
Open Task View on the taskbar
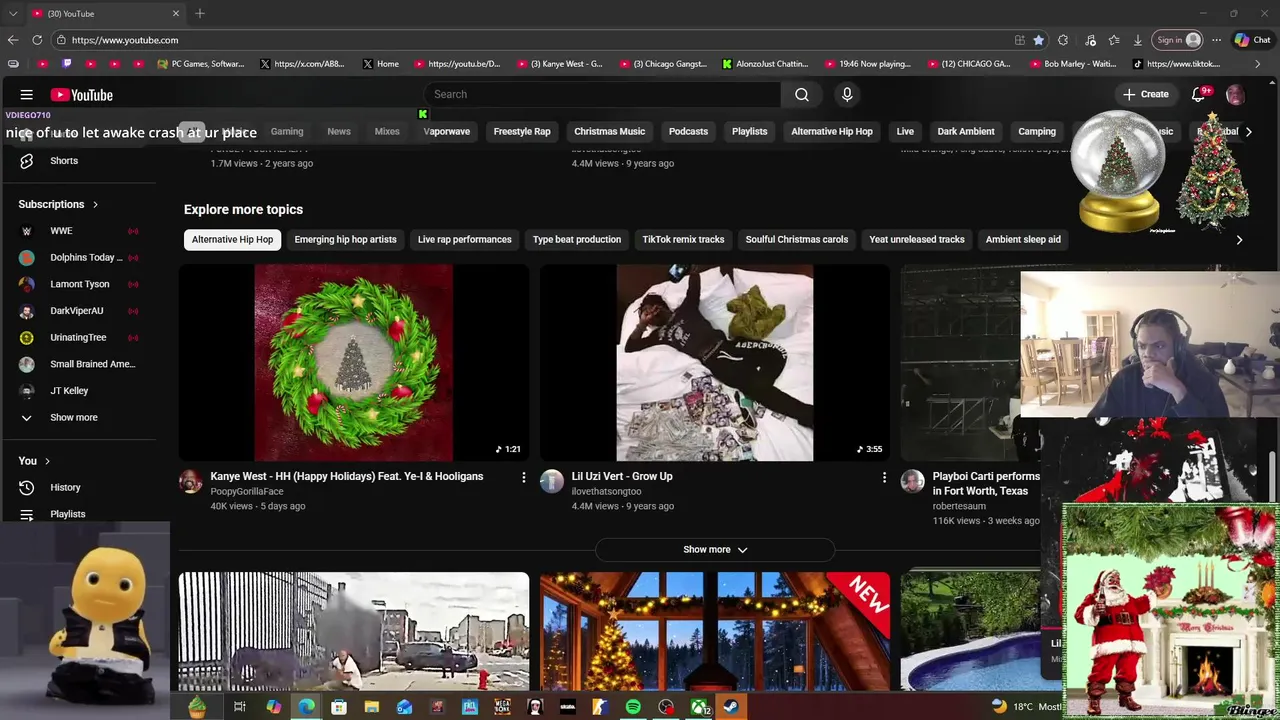point(240,707)
